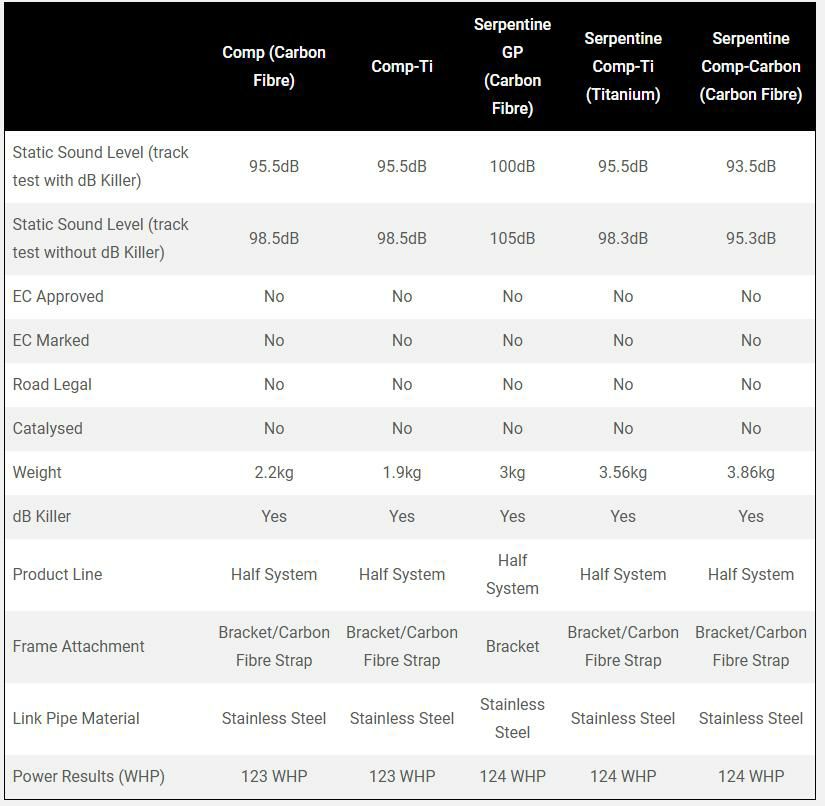Screen dimensions: 825x806
Task: Select the Road Legal row label
Action: tap(52, 384)
